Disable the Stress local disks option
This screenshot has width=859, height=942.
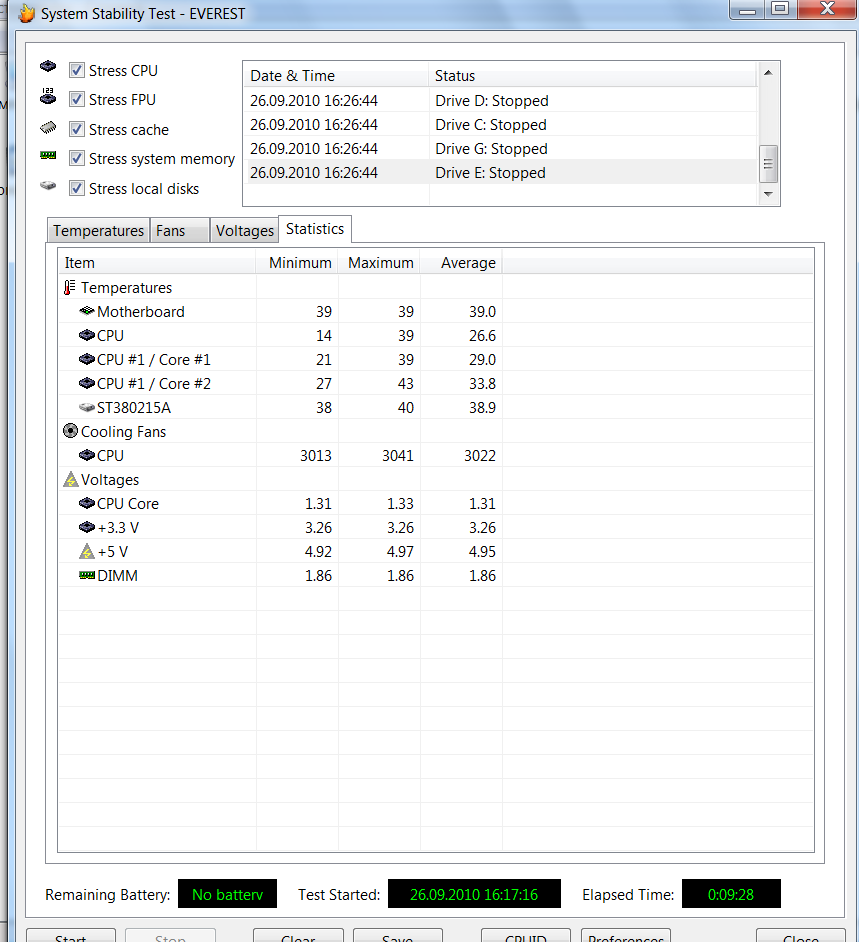point(77,189)
